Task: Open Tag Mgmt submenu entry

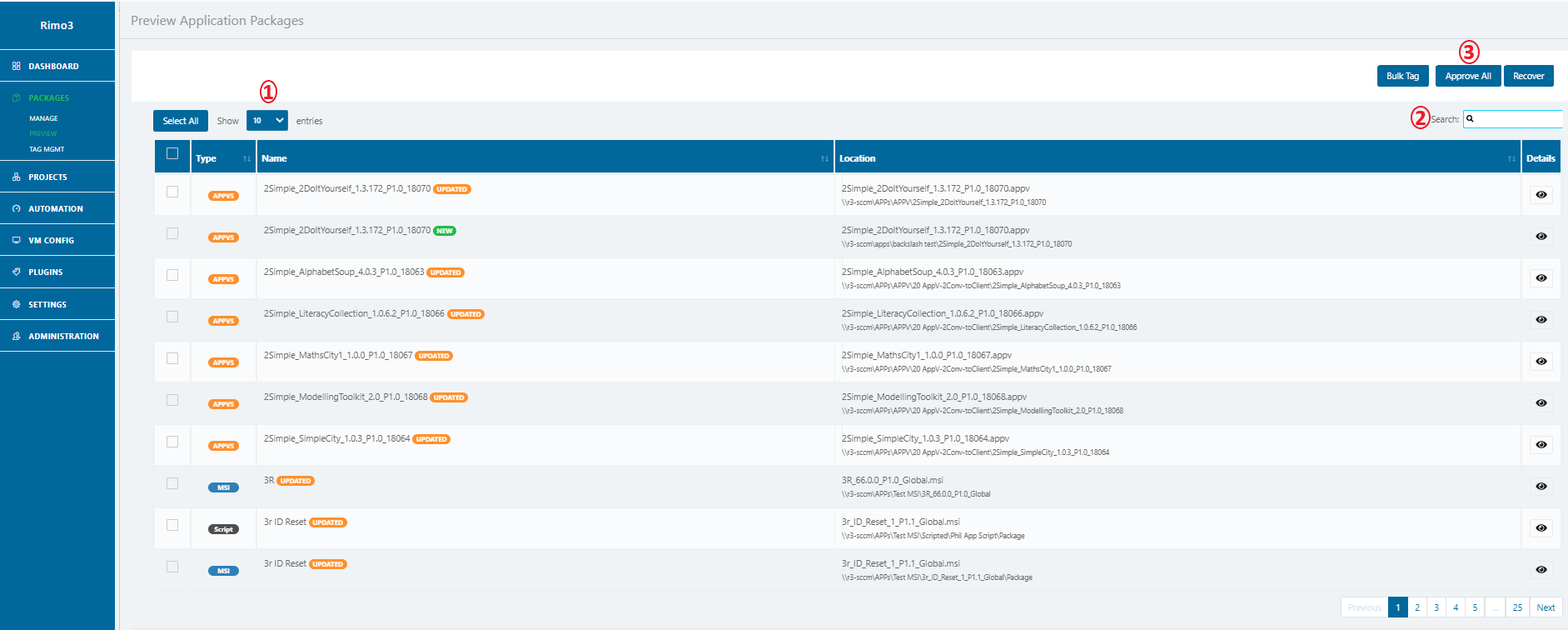Action: pyautogui.click(x=47, y=149)
